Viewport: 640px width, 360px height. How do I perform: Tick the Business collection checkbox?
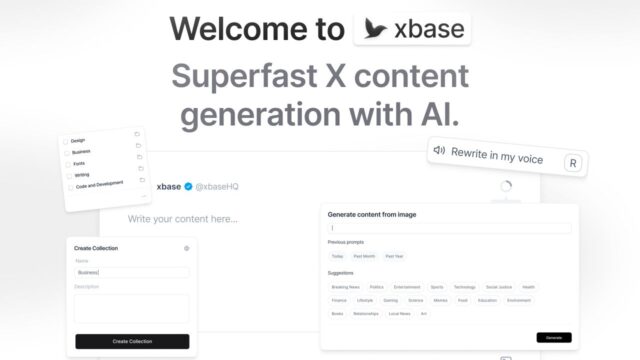point(67,153)
